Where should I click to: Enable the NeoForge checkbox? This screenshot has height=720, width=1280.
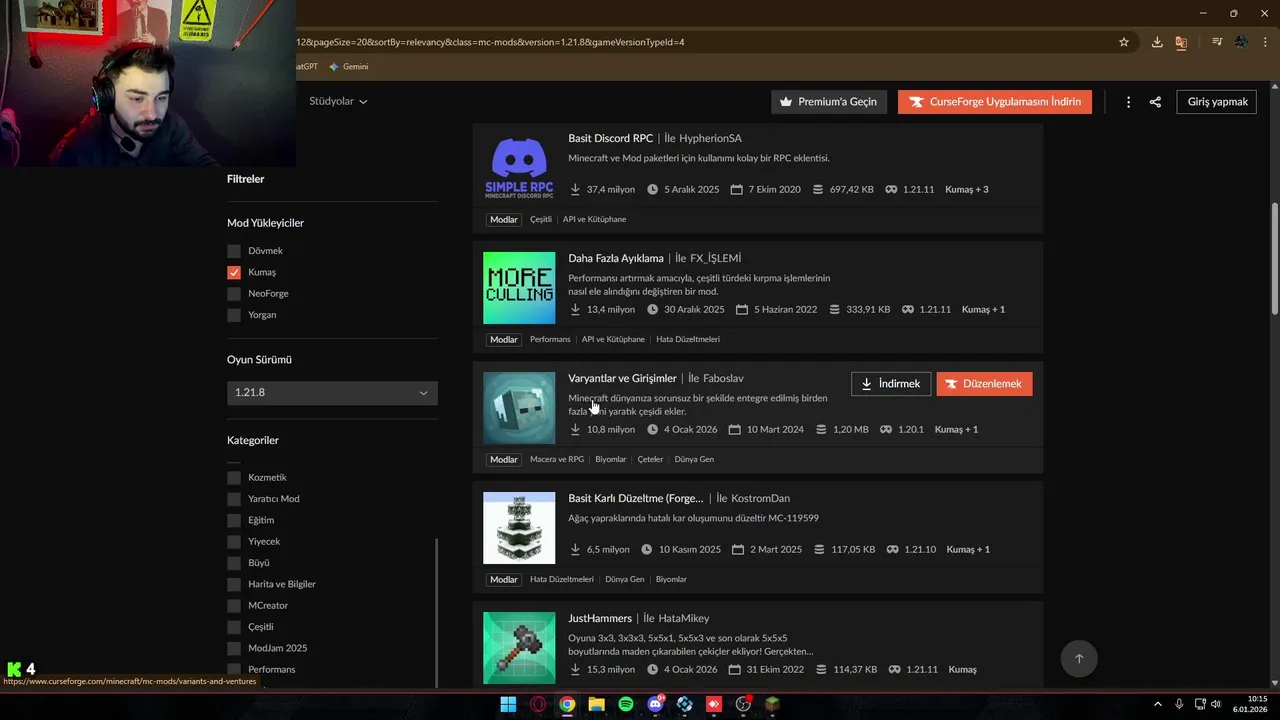234,294
